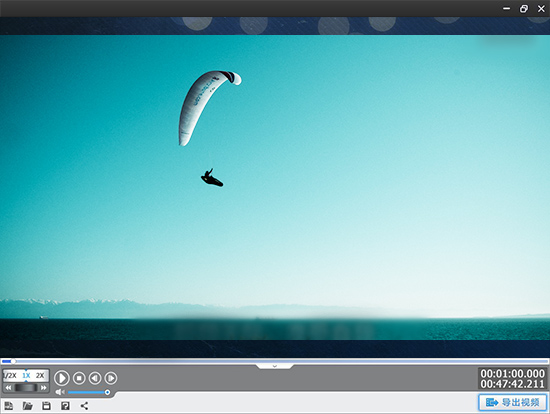This screenshot has height=414, width=550.
Task: Switch playback speed to 2X
Action: (40, 376)
